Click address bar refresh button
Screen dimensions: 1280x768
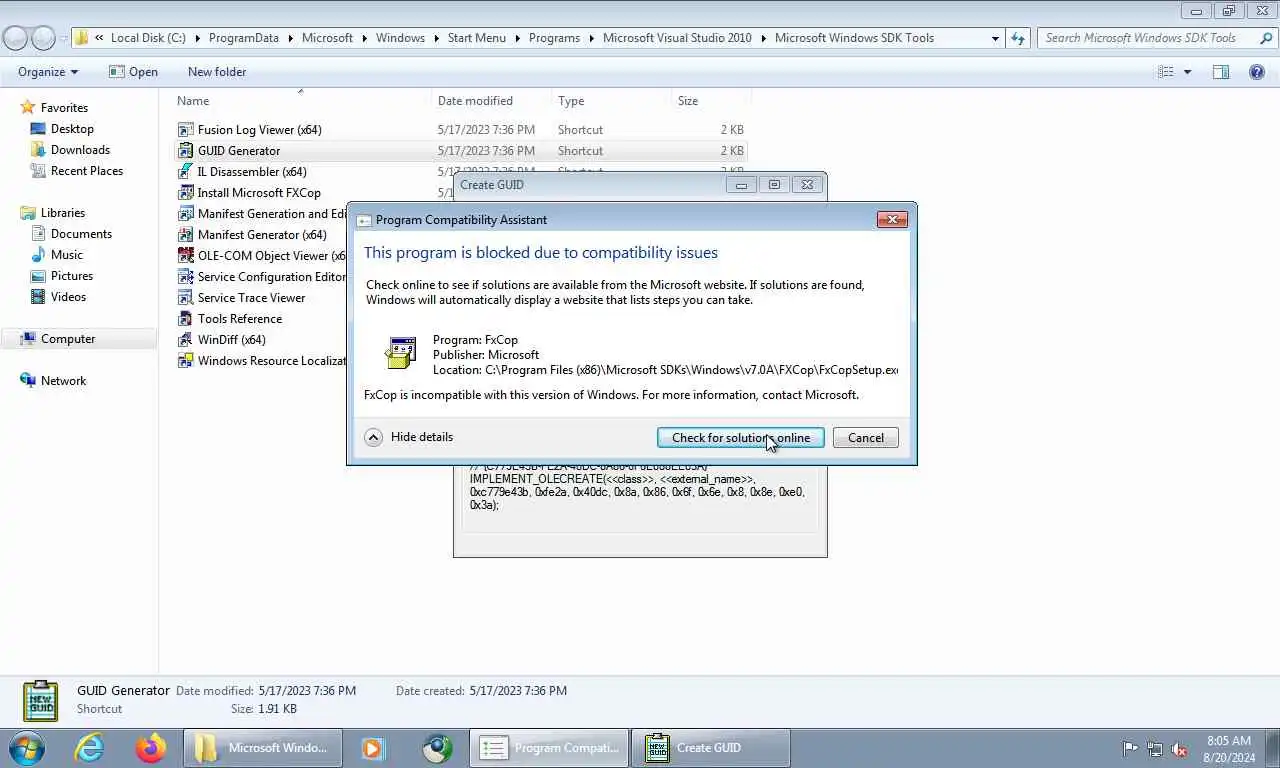1018,38
